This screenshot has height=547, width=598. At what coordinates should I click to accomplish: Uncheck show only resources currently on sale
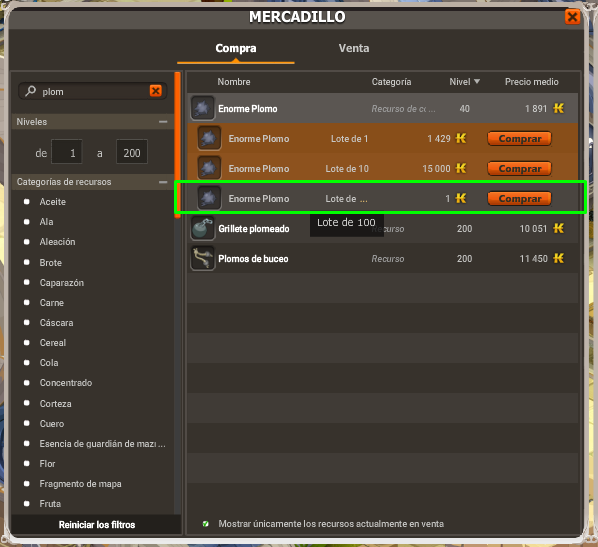206,524
